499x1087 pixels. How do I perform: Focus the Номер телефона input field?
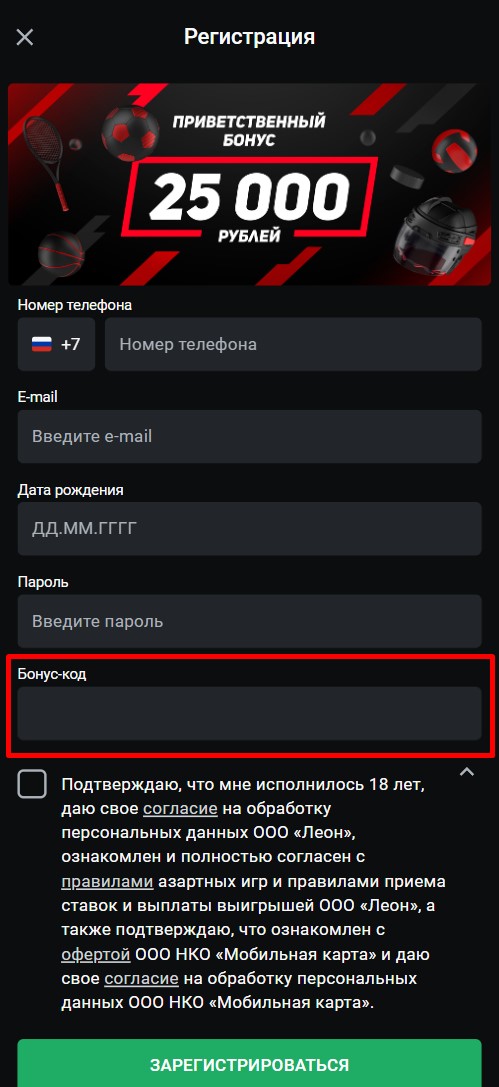293,345
